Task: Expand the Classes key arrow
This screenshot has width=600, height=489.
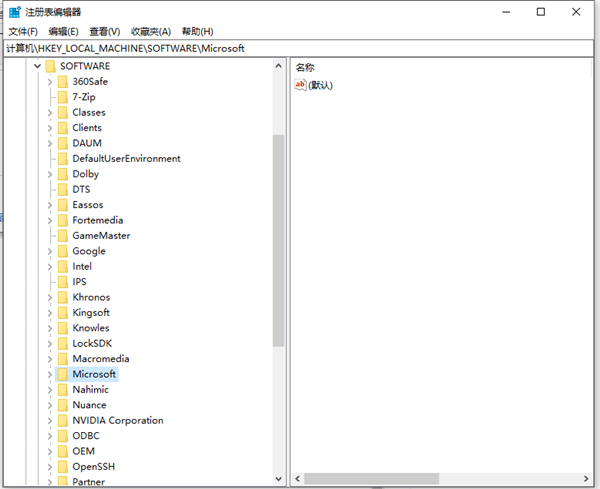Action: point(49,113)
